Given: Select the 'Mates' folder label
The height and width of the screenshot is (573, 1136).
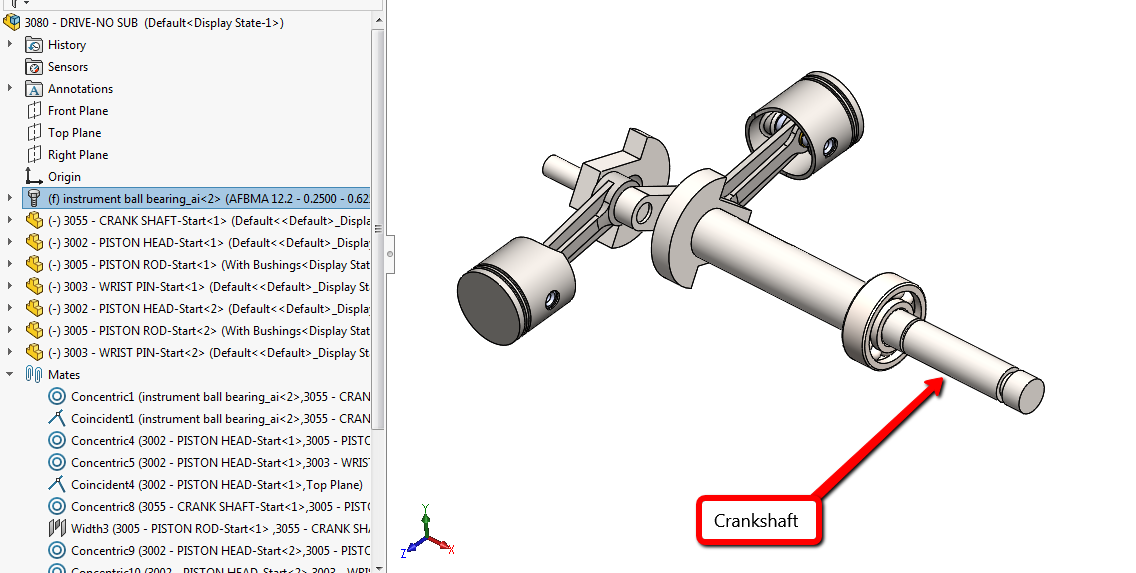Looking at the screenshot, I should [x=64, y=375].
